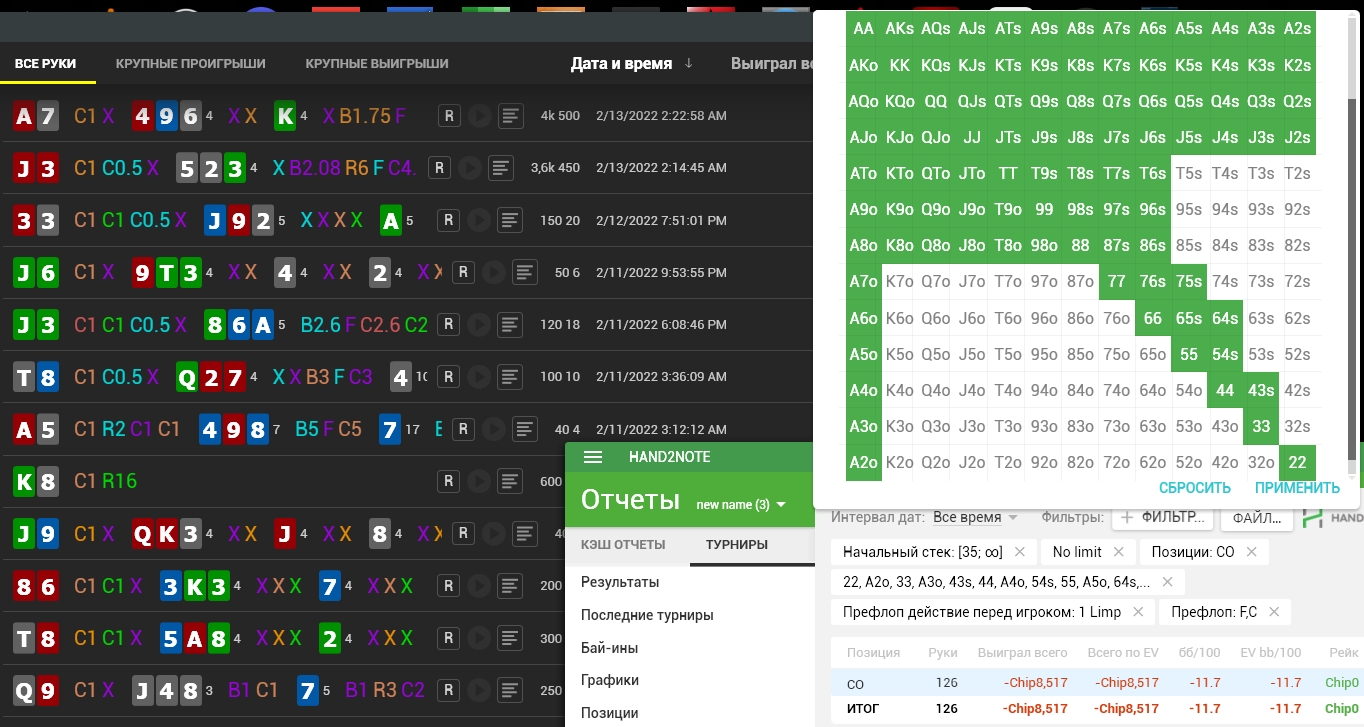Open notes icon for the 3:12:12 AM hand
The image size is (1364, 727).
point(524,429)
